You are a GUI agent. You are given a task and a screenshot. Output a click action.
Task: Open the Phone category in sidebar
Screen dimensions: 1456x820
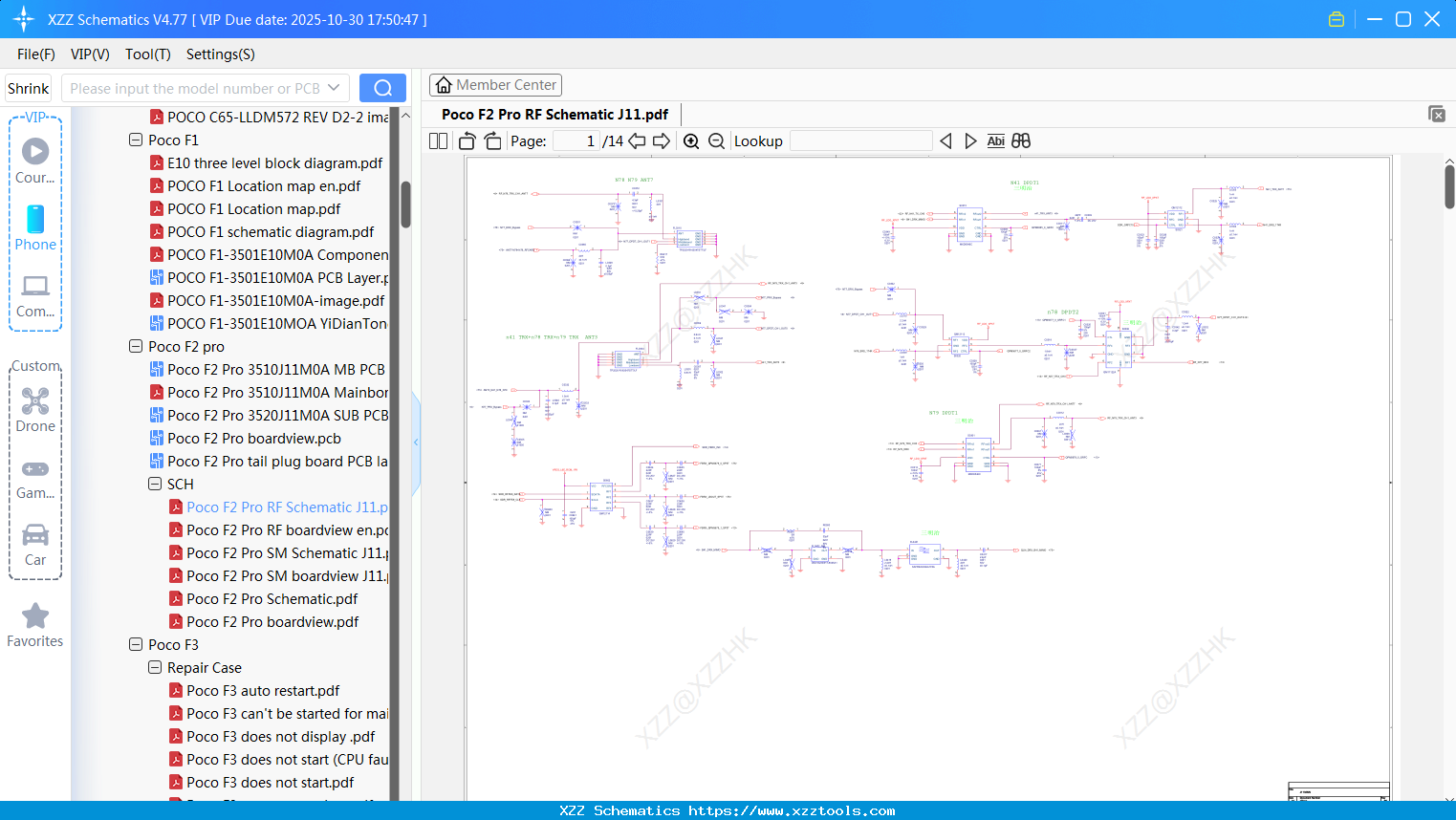35,228
